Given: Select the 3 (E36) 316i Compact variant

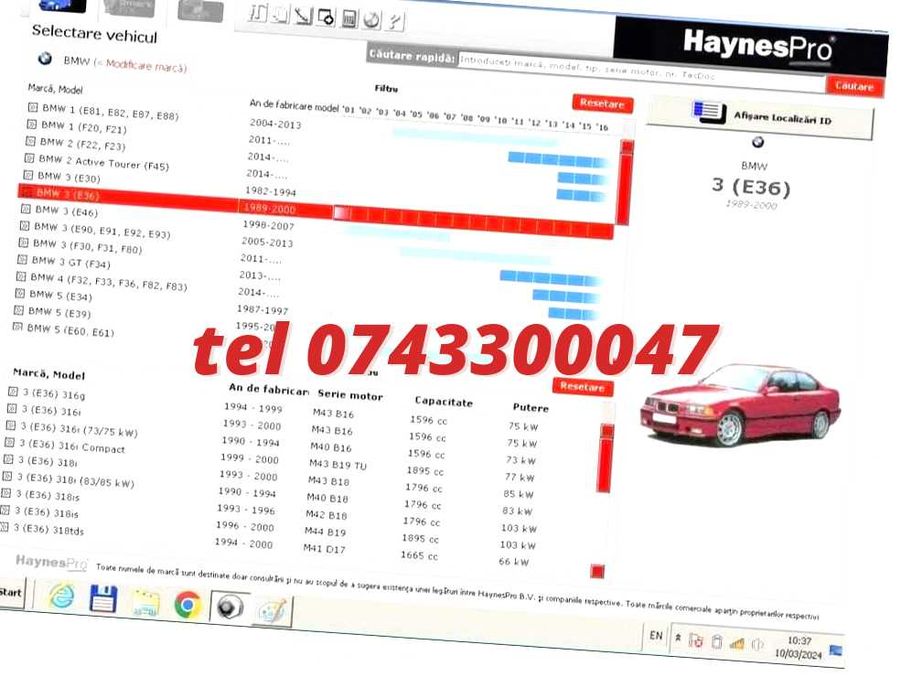Looking at the screenshot, I should [72, 446].
